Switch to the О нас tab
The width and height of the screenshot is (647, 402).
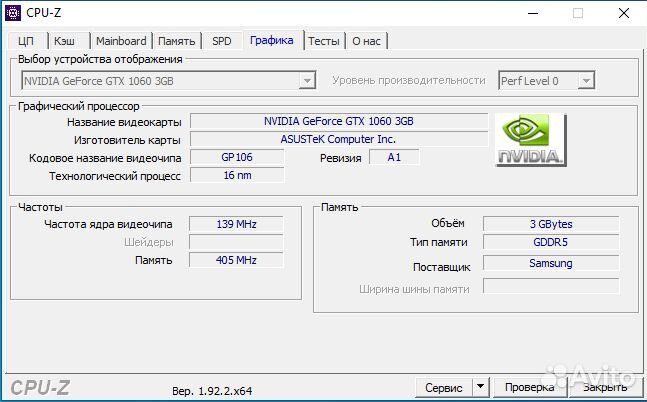pyautogui.click(x=366, y=41)
